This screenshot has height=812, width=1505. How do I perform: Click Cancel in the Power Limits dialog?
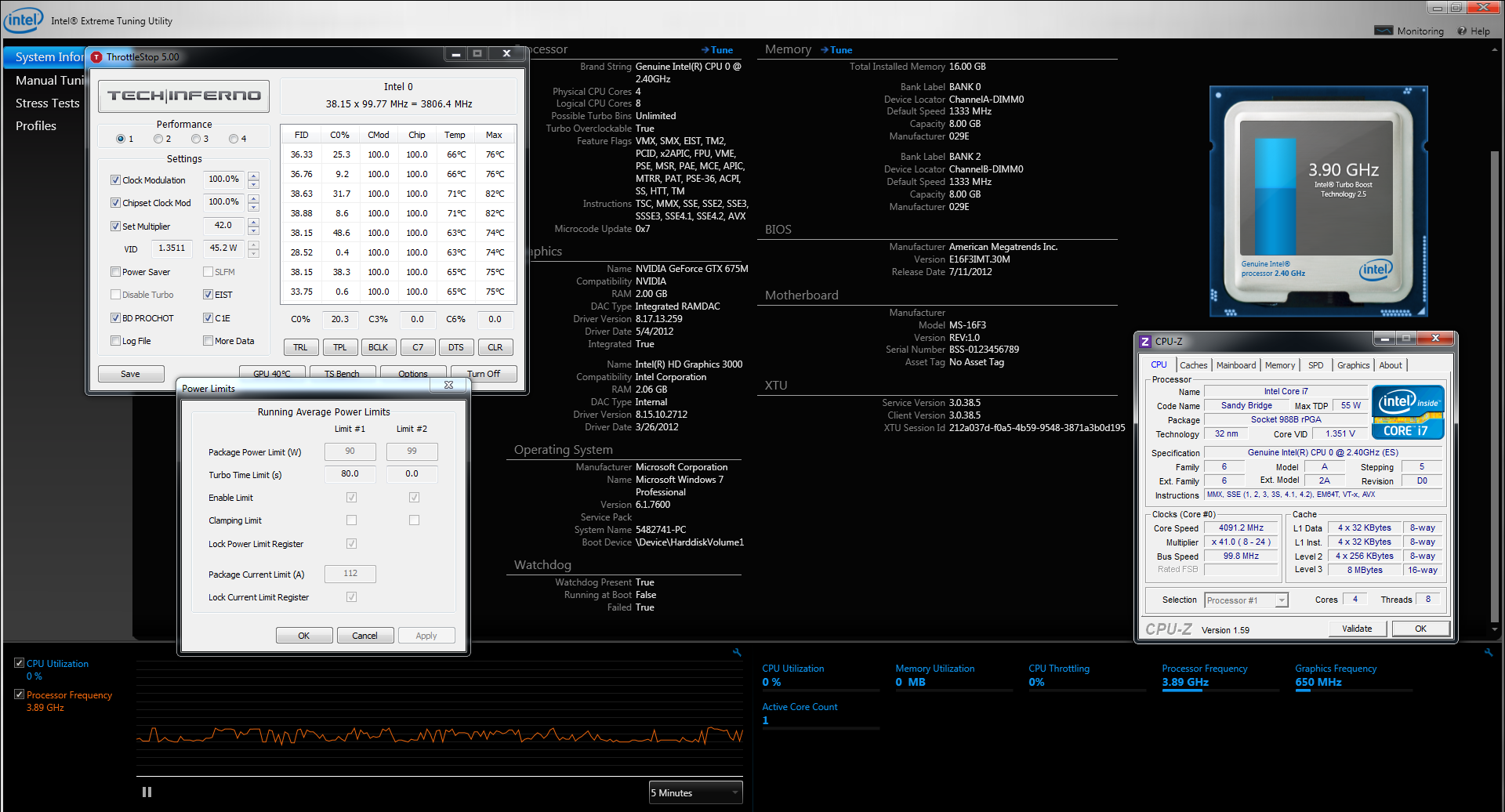coord(364,636)
